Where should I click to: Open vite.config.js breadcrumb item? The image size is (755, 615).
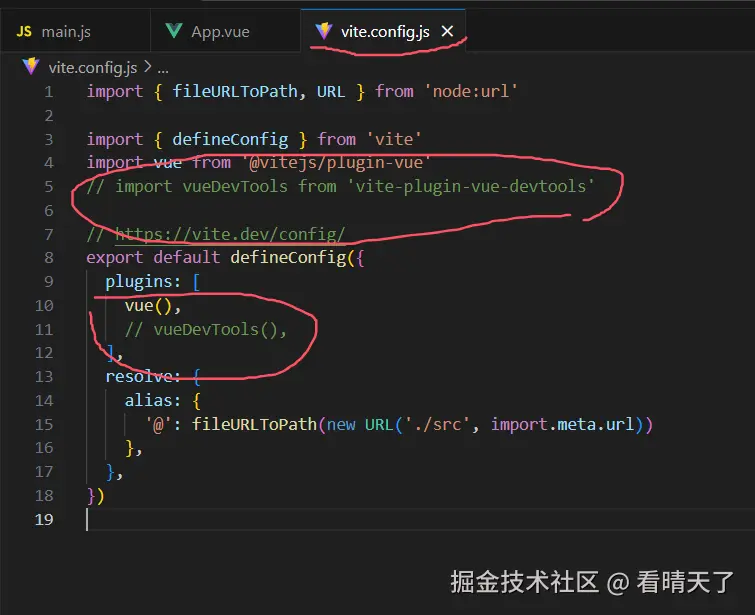tap(93, 67)
